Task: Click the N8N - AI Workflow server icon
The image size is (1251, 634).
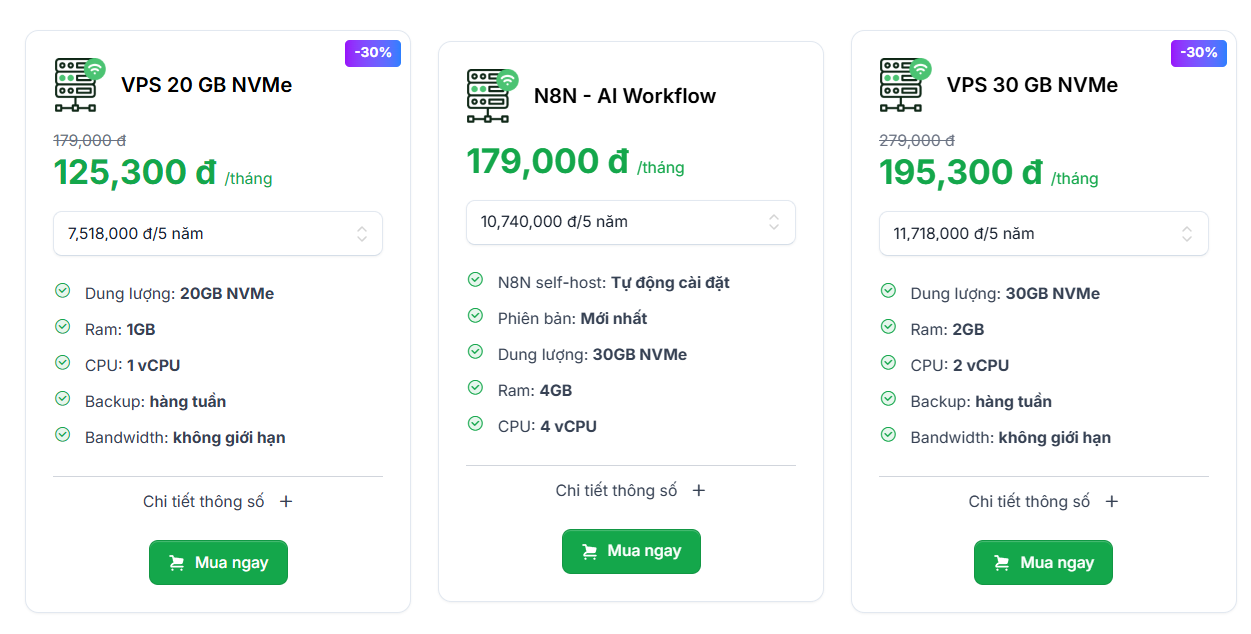Action: [493, 96]
